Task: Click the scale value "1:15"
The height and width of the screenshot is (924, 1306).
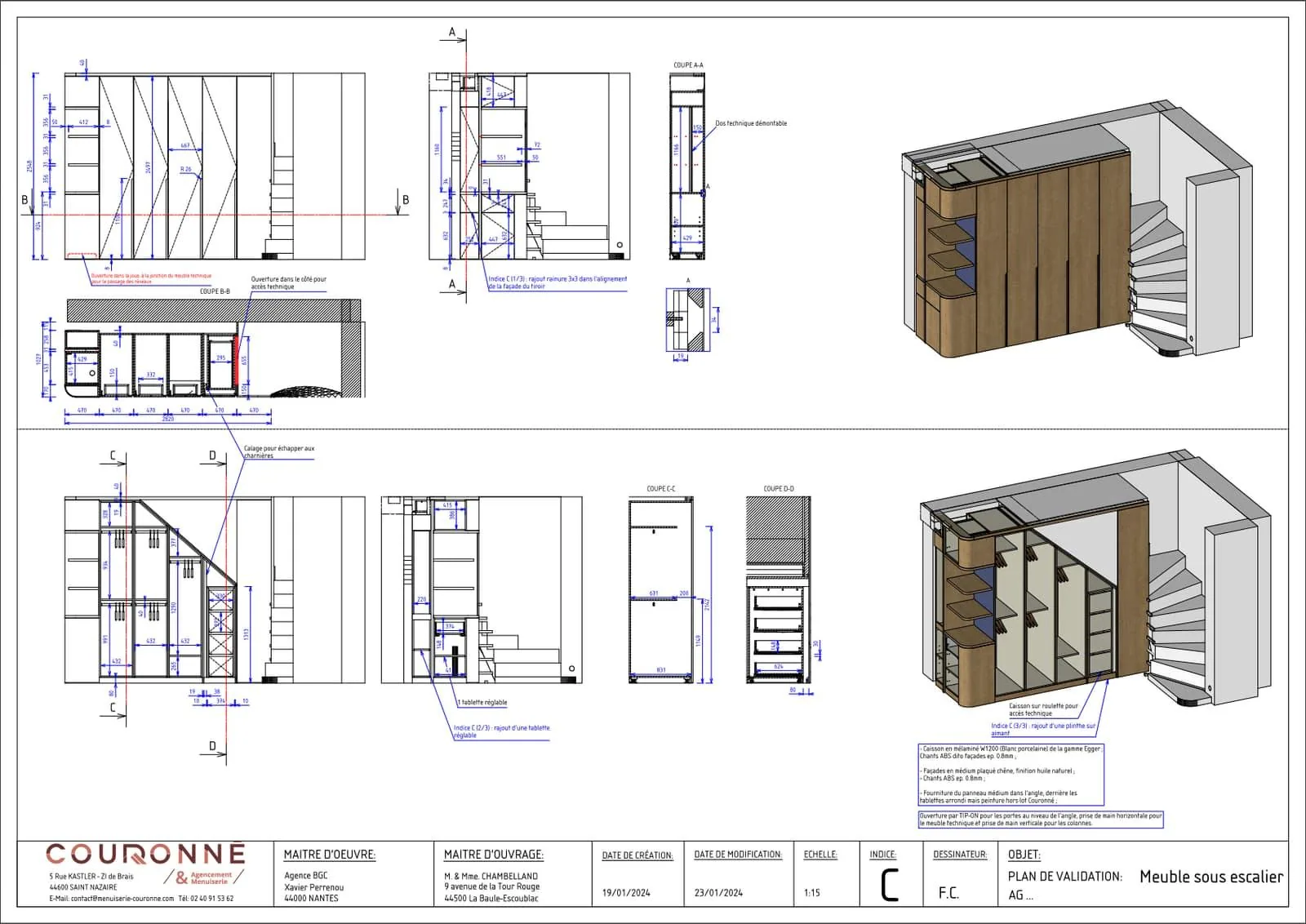Action: (x=812, y=892)
